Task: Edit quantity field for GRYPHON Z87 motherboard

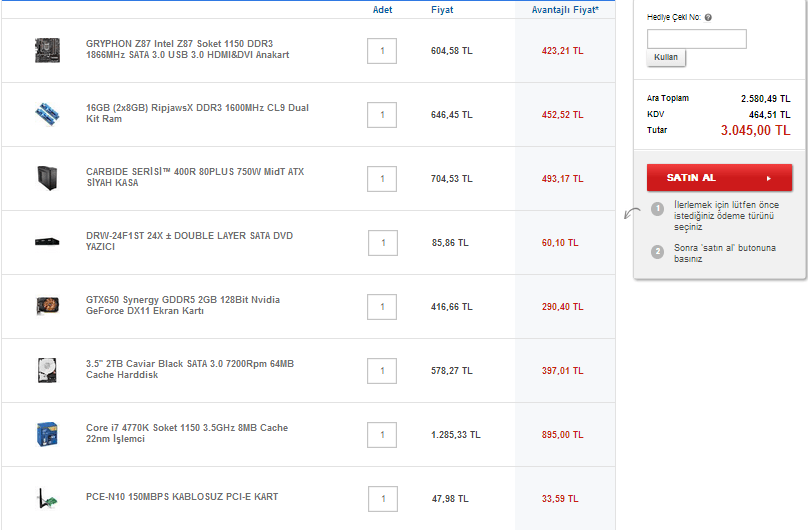Action: tap(382, 51)
